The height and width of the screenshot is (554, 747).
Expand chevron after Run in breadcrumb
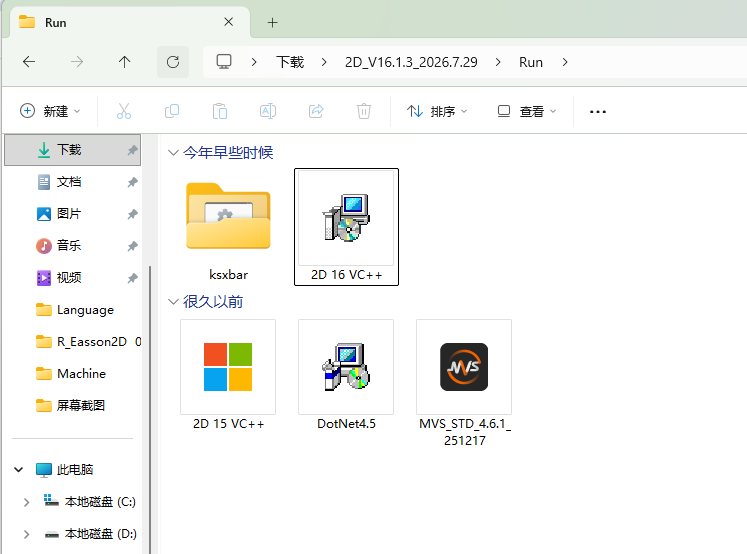[x=565, y=62]
